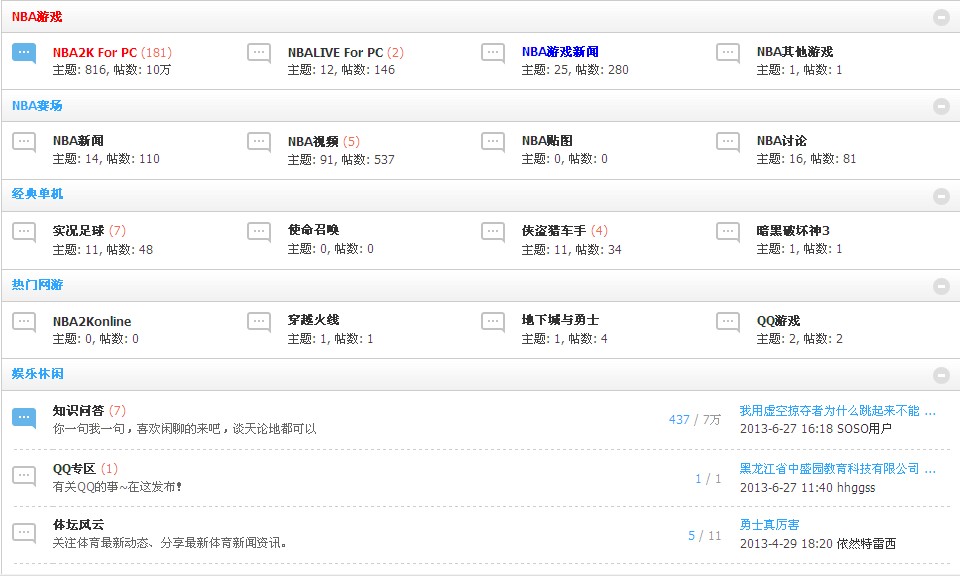Open the 体坛风云 forum

tap(78, 525)
